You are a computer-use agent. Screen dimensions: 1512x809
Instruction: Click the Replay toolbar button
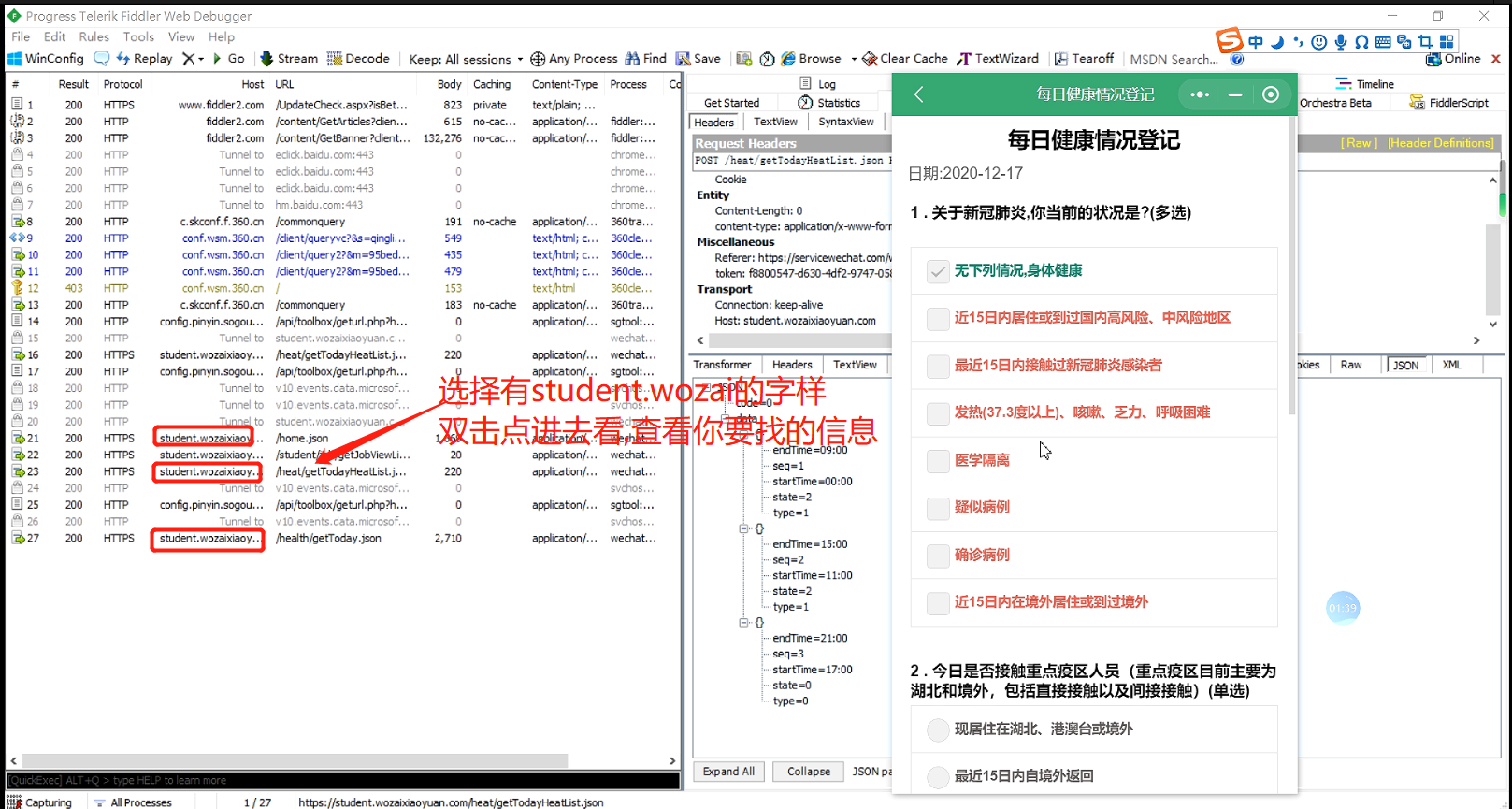[x=144, y=58]
